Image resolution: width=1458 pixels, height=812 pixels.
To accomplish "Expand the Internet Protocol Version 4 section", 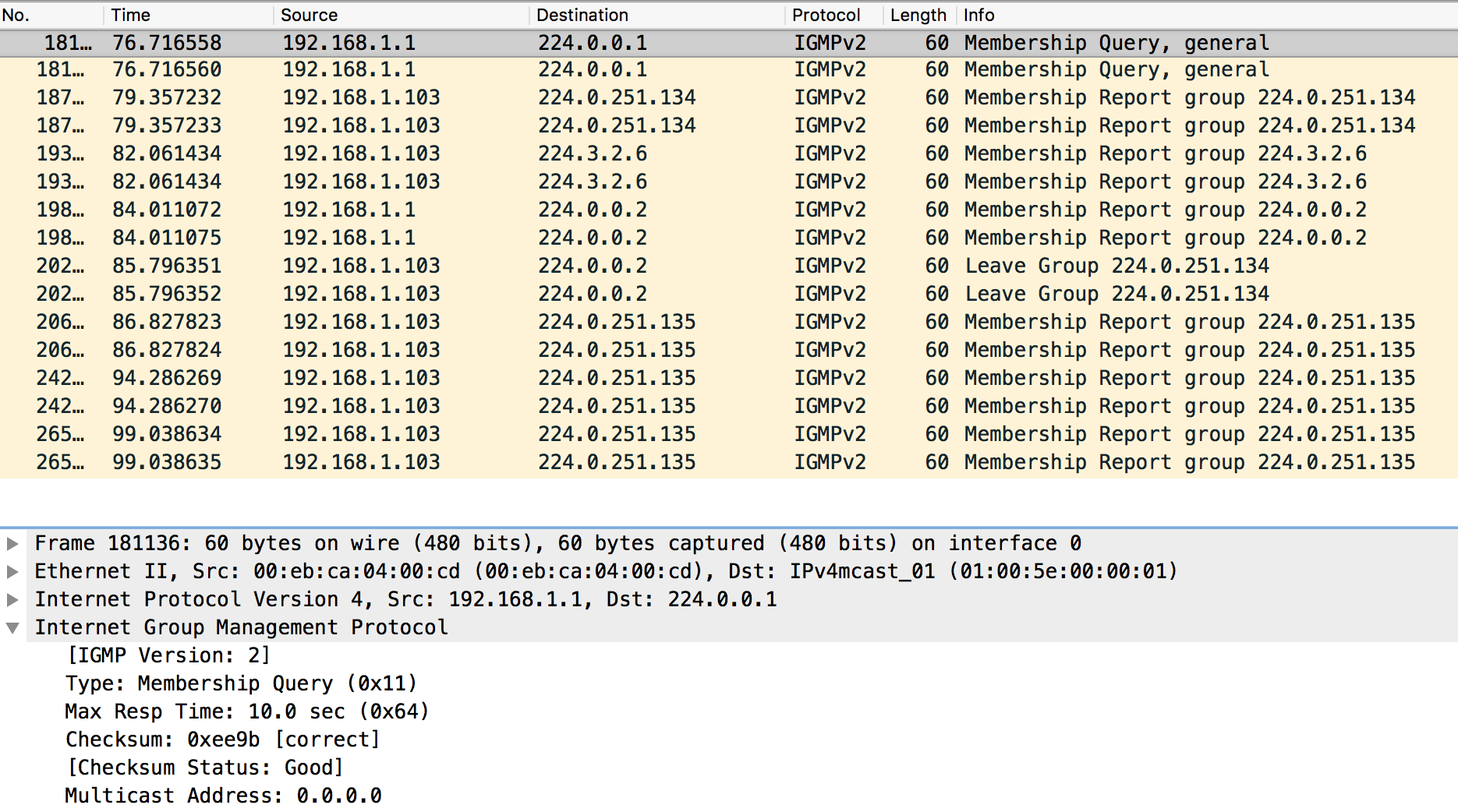I will (12, 599).
